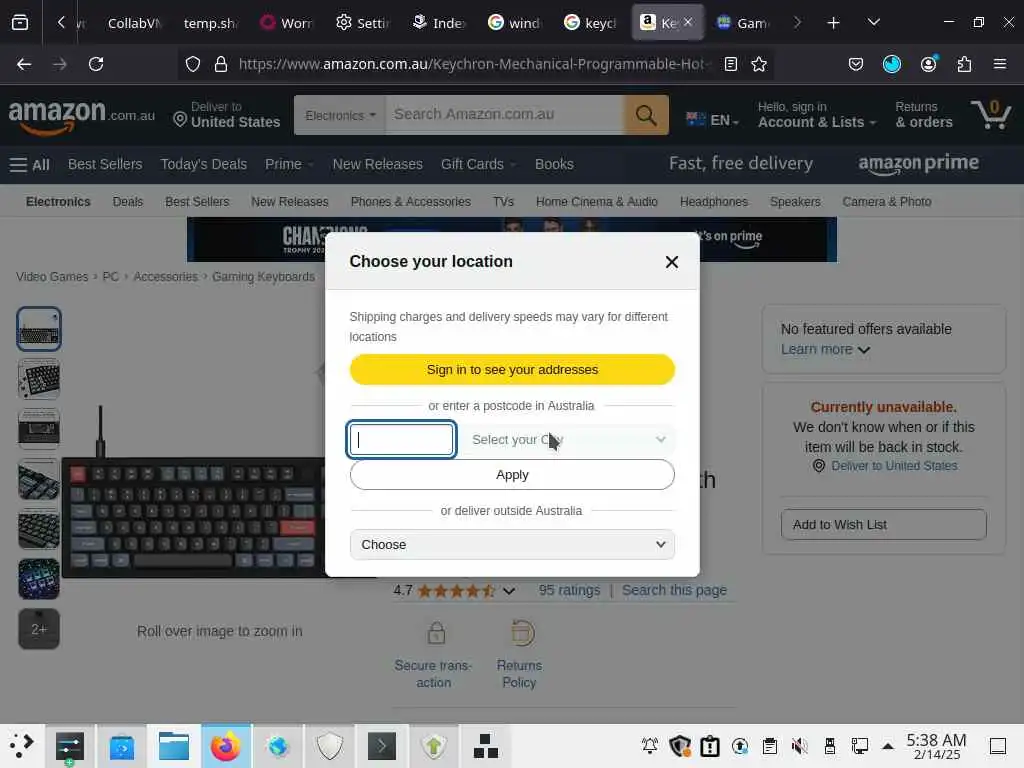The image size is (1024, 768).
Task: Bookmark this page with star icon
Action: pyautogui.click(x=759, y=64)
